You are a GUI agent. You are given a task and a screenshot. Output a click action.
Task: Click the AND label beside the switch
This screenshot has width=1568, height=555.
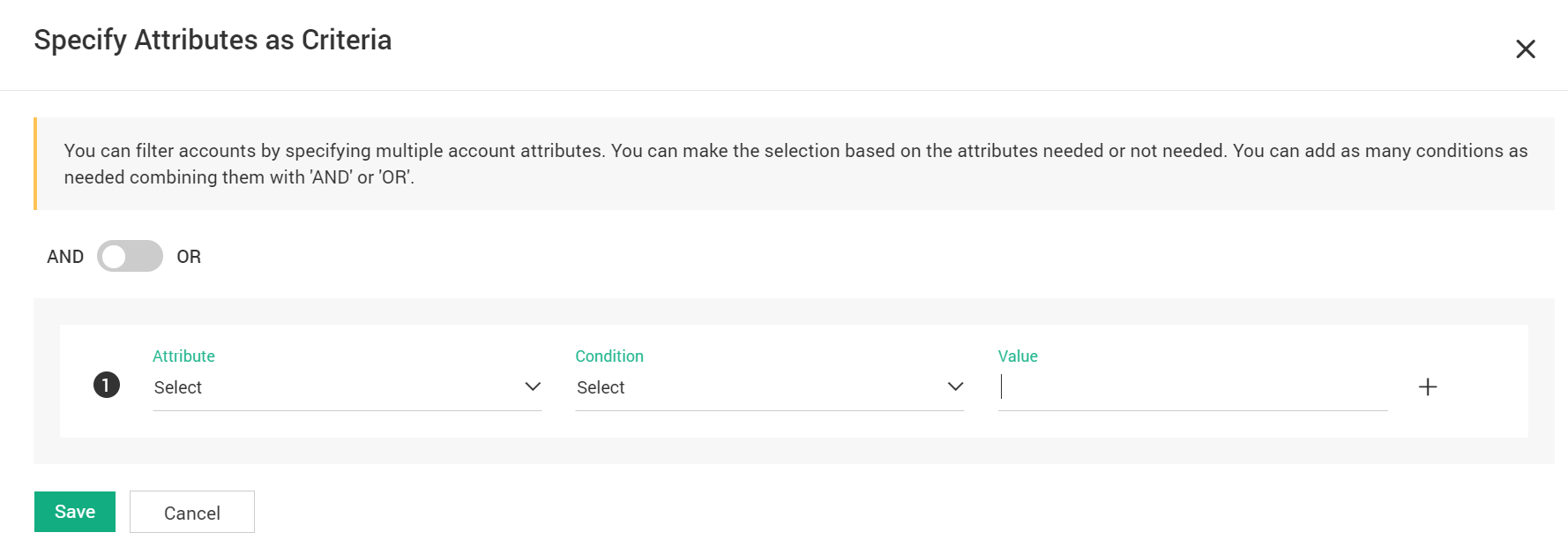click(65, 257)
